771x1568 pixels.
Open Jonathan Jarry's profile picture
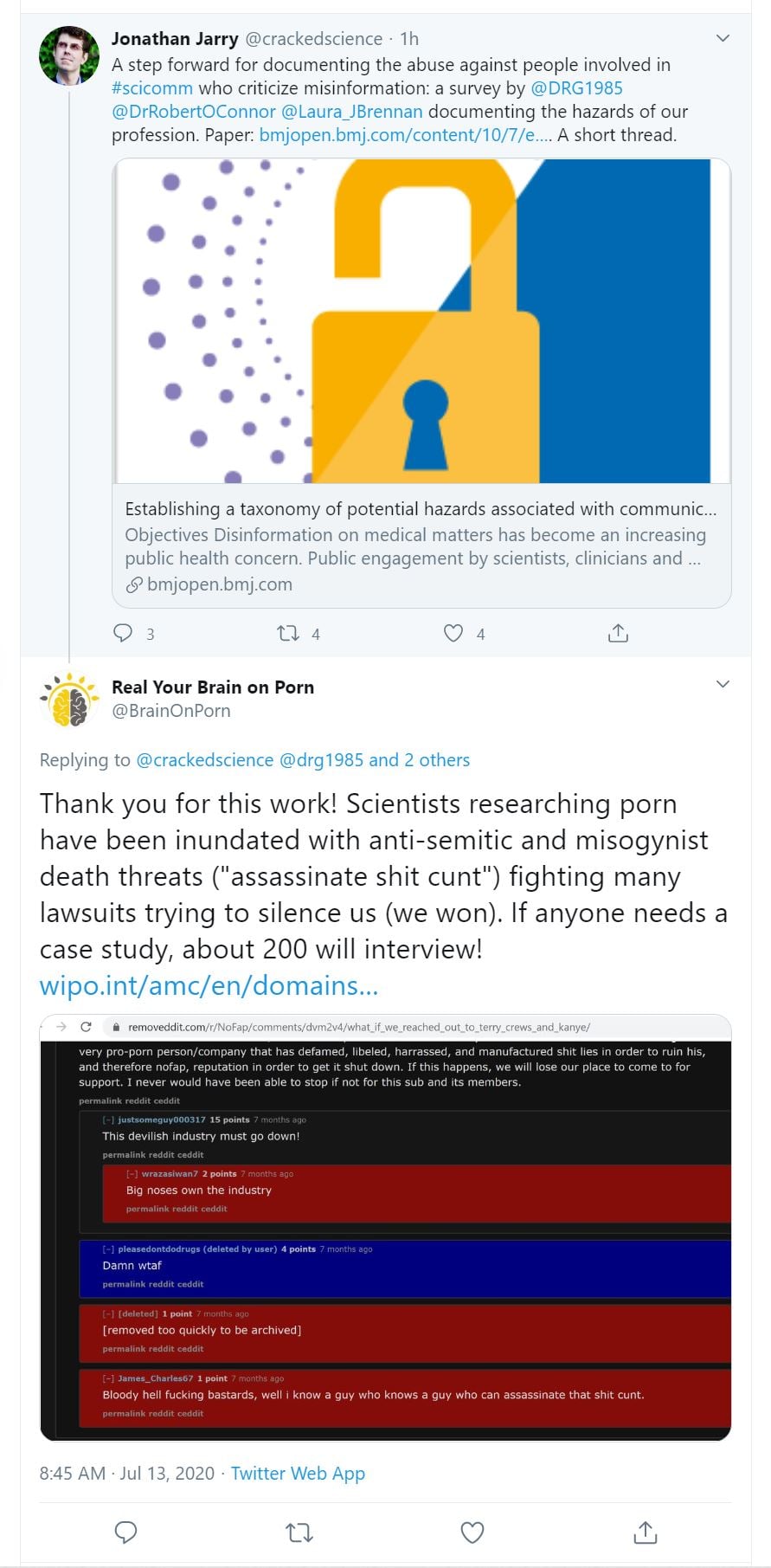(69, 55)
